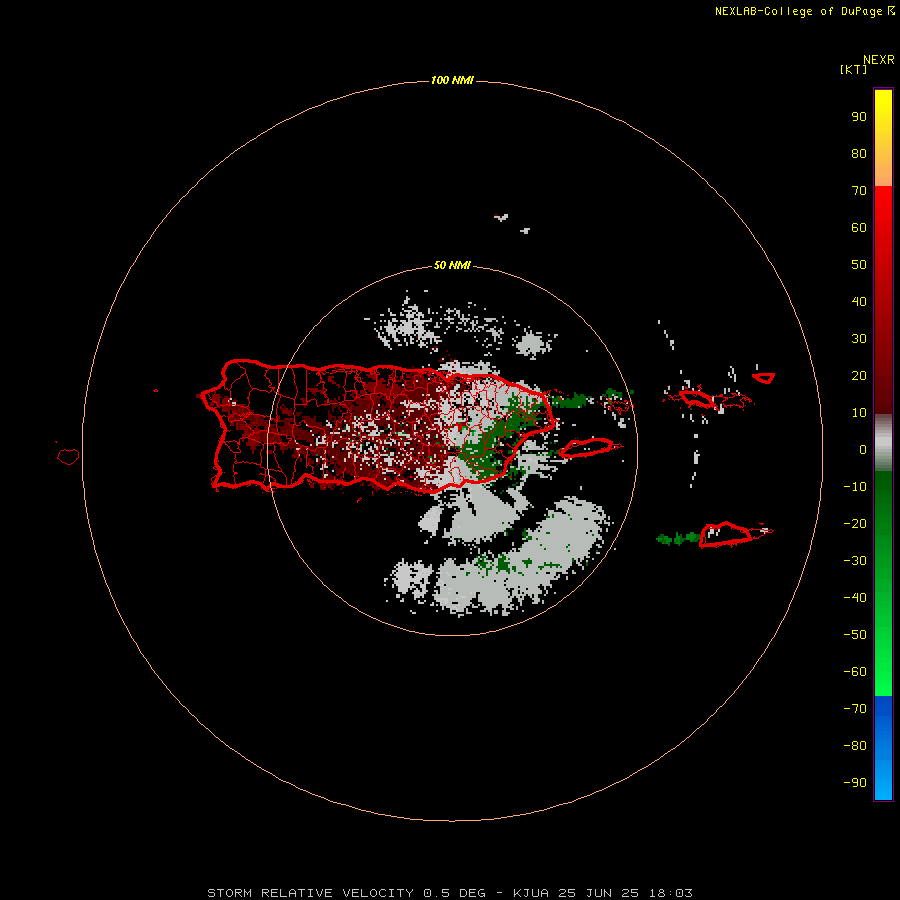The width and height of the screenshot is (900, 900).
Task: Click the 70 value on velocity scale
Action: [859, 191]
